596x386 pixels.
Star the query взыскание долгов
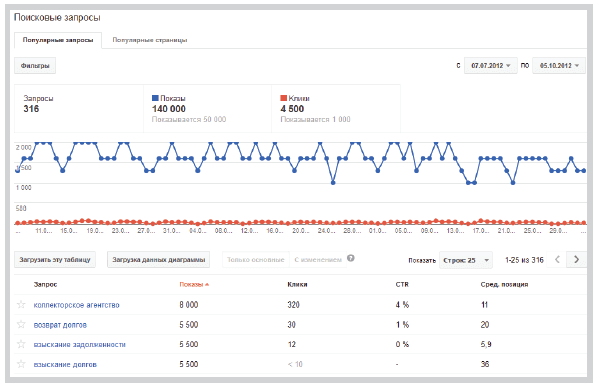tap(21, 364)
